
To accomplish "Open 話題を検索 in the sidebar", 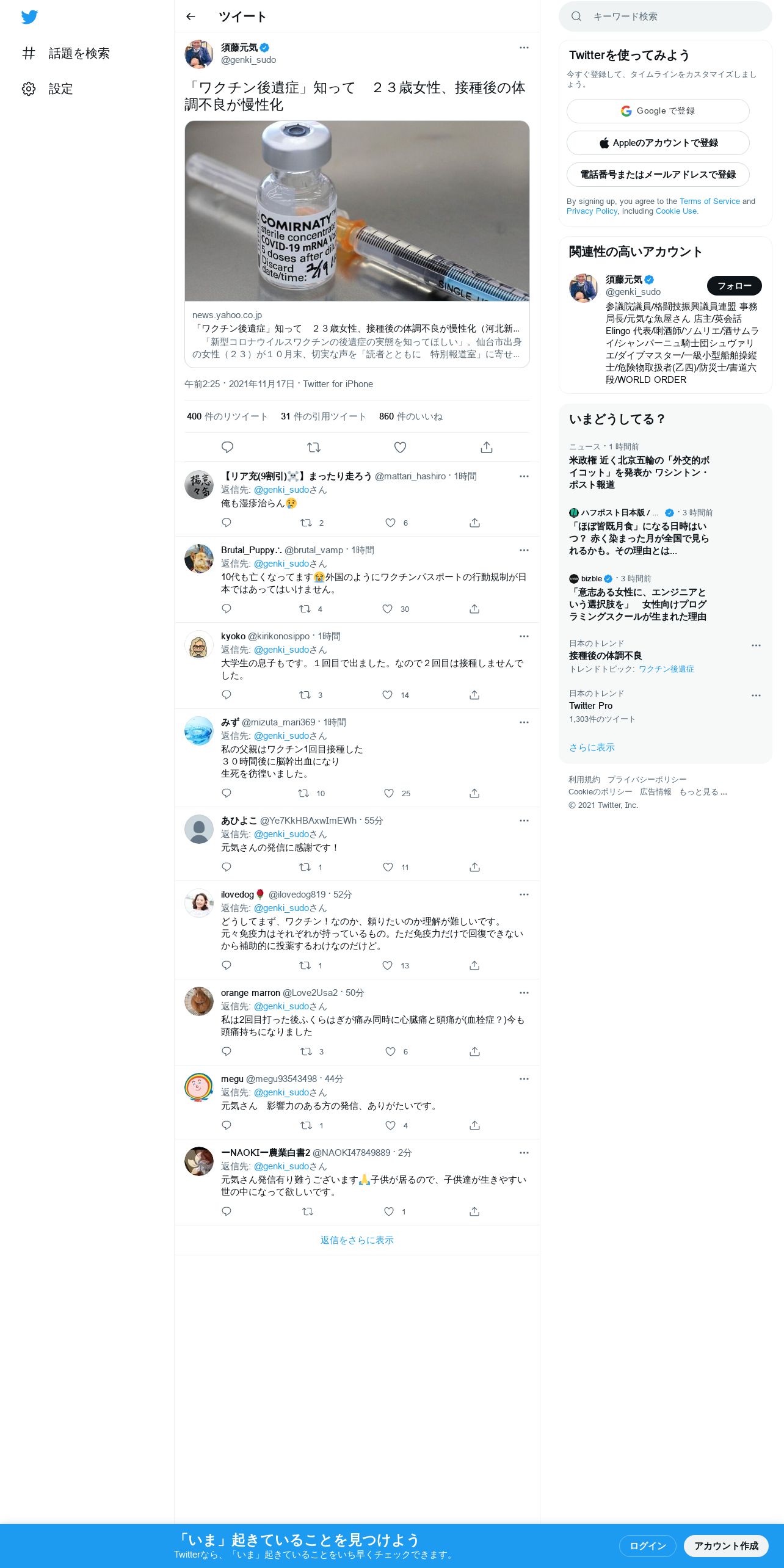I will pos(66,53).
